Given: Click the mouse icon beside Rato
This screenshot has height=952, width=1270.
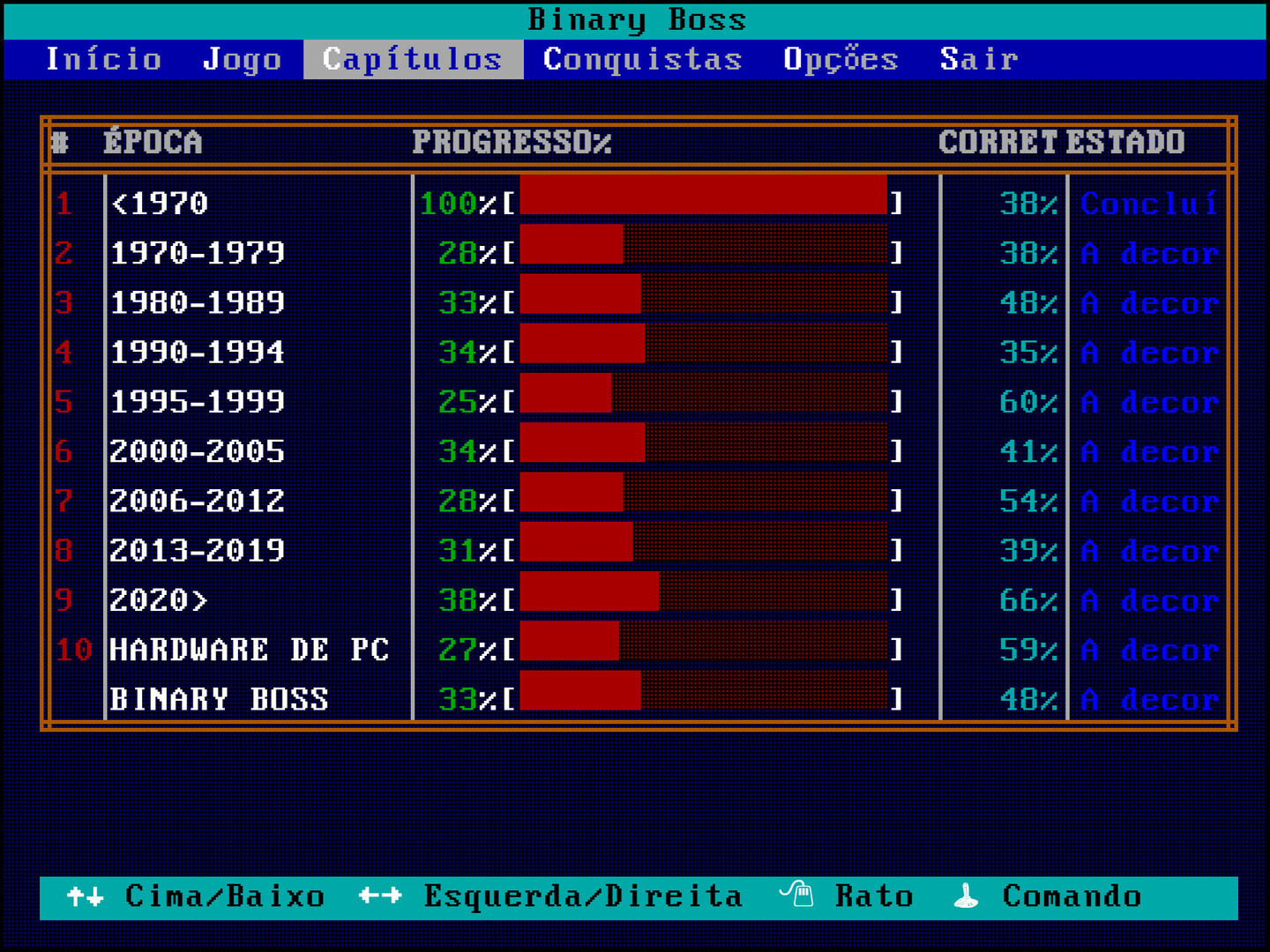Looking at the screenshot, I should [x=797, y=895].
